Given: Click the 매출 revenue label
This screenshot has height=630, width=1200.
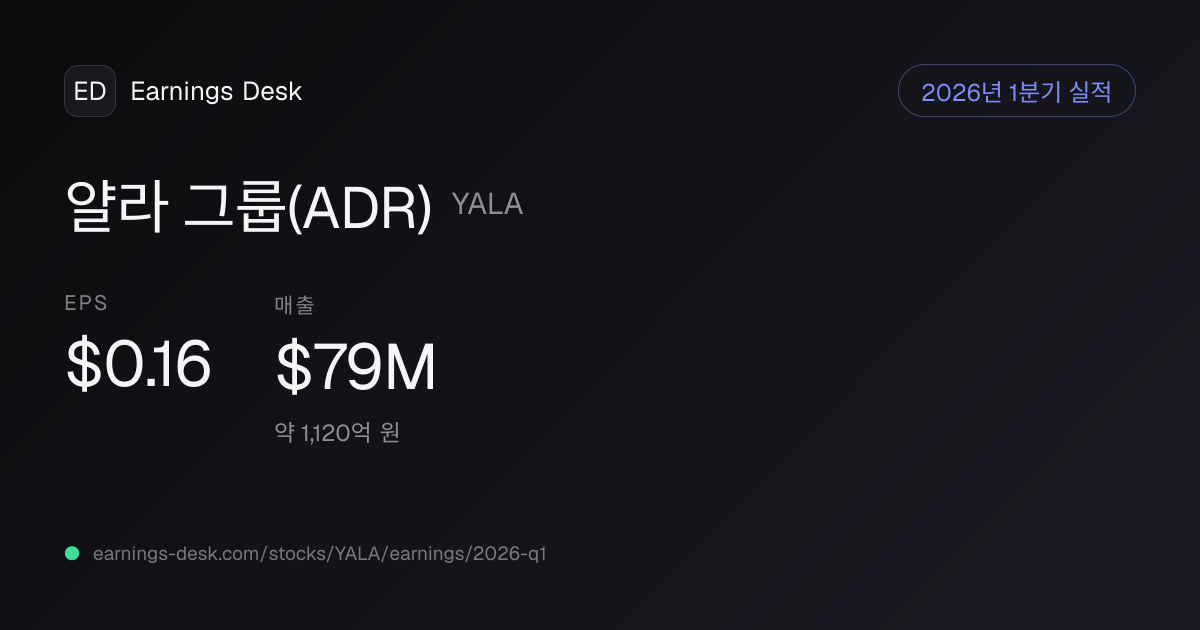Looking at the screenshot, I should [x=294, y=305].
